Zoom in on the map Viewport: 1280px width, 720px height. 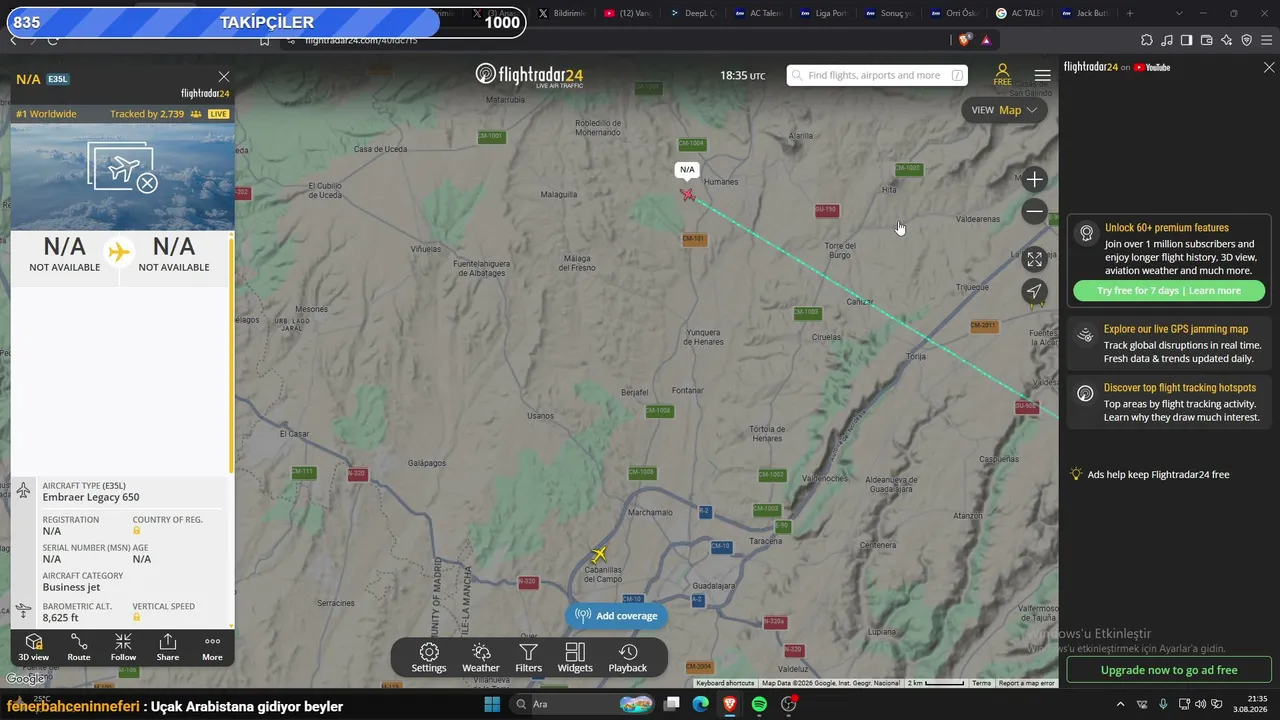[x=1035, y=180]
